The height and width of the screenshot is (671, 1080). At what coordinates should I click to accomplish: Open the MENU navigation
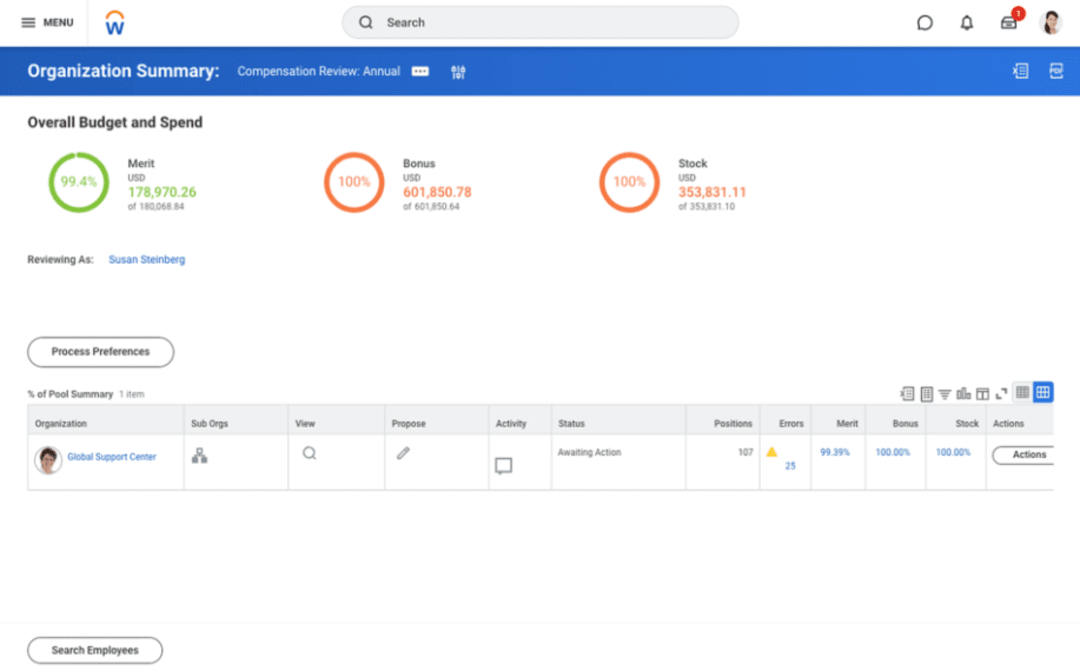click(x=46, y=22)
